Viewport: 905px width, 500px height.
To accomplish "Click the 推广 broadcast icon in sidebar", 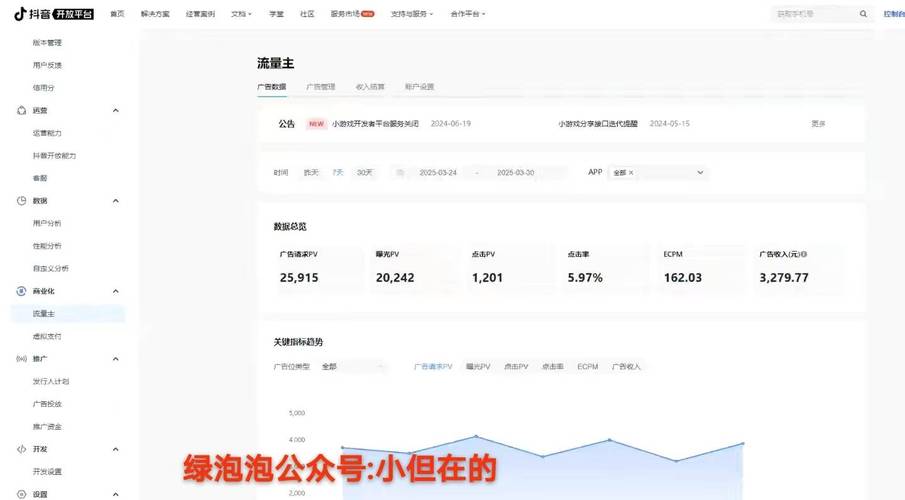I will coord(21,359).
